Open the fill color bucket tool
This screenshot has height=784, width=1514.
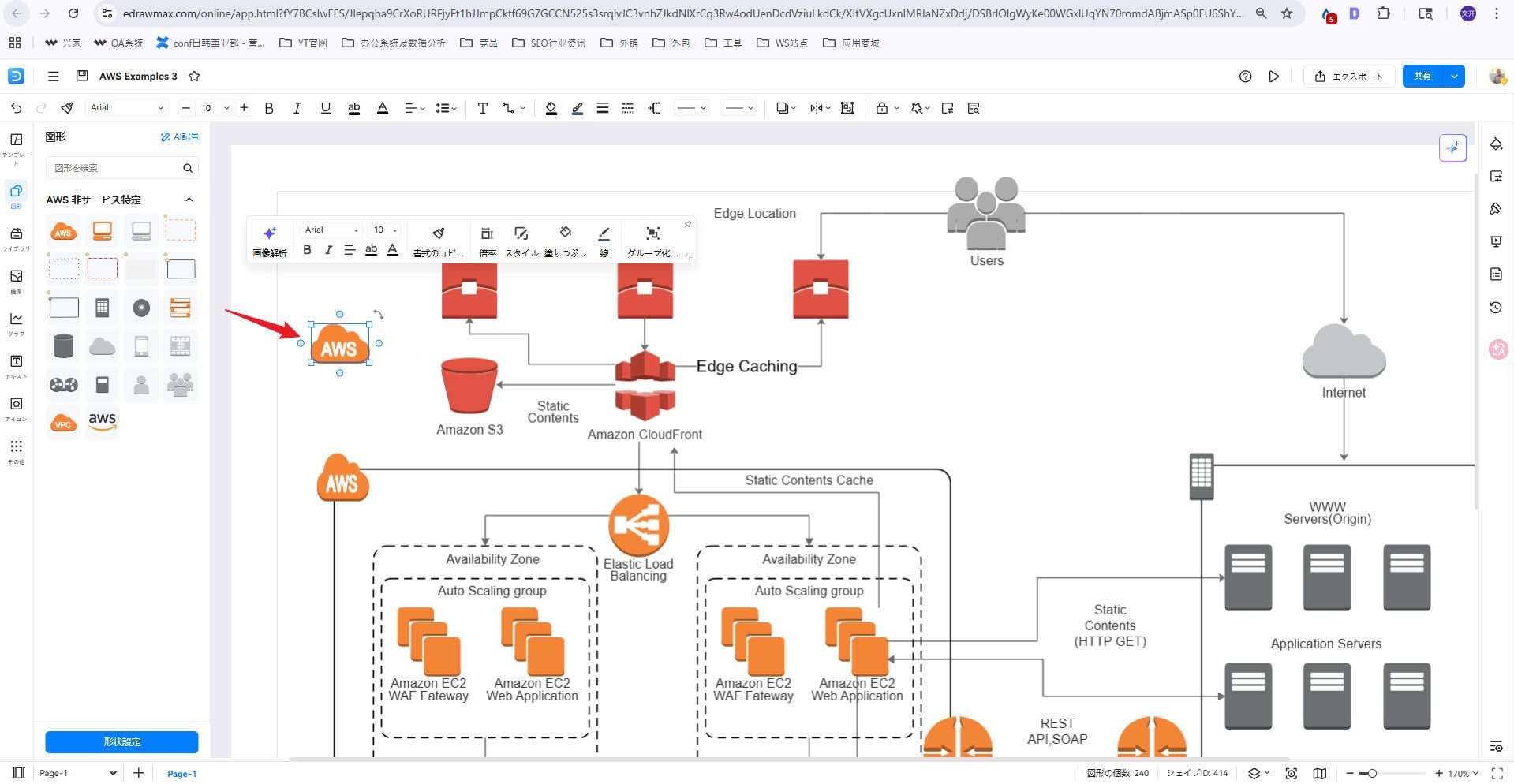coord(551,108)
